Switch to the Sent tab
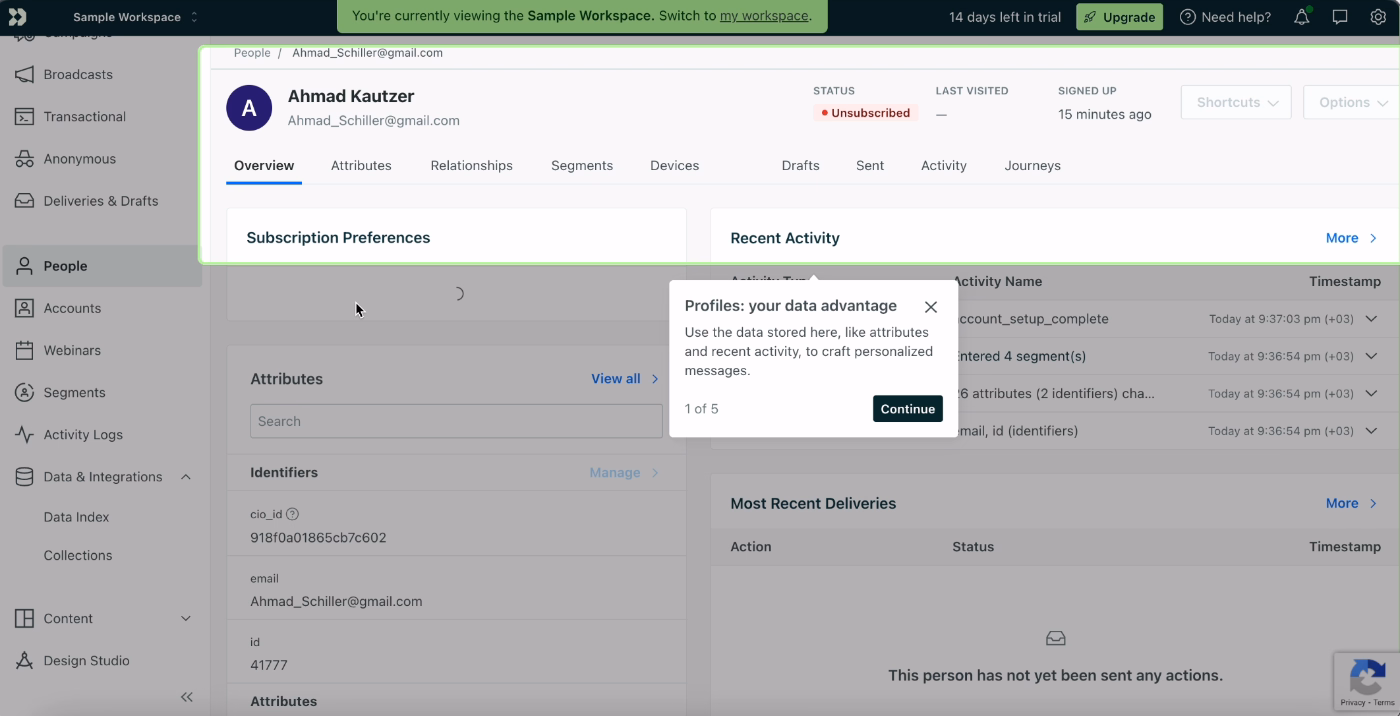 pyautogui.click(x=870, y=166)
